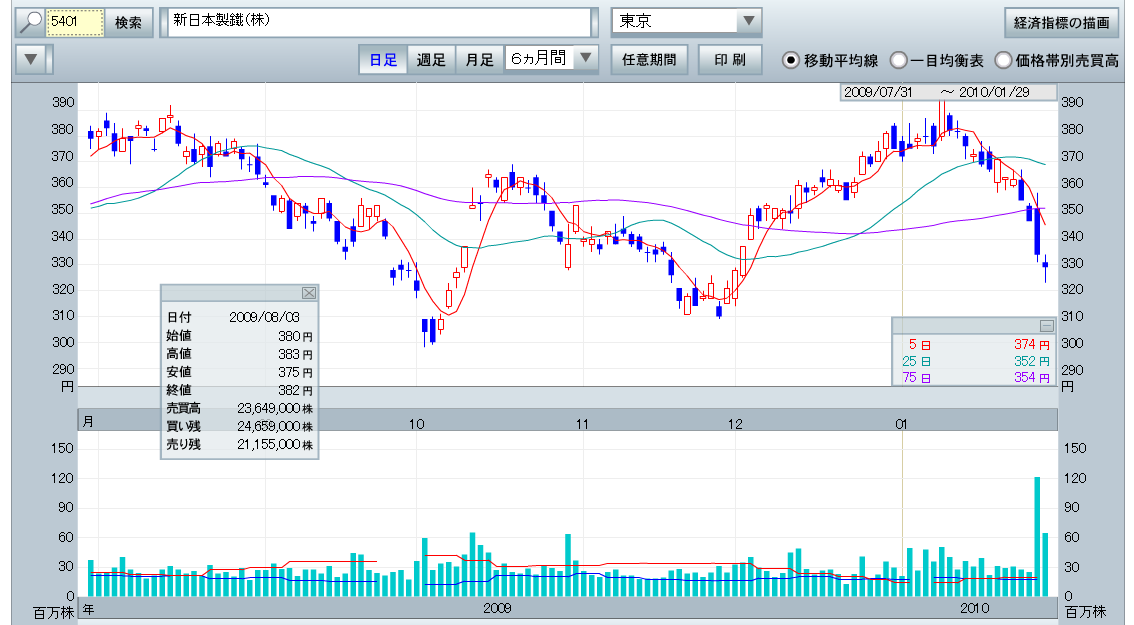Click the 新日本製鐵(株) company name field
The image size is (1134, 625).
click(379, 22)
